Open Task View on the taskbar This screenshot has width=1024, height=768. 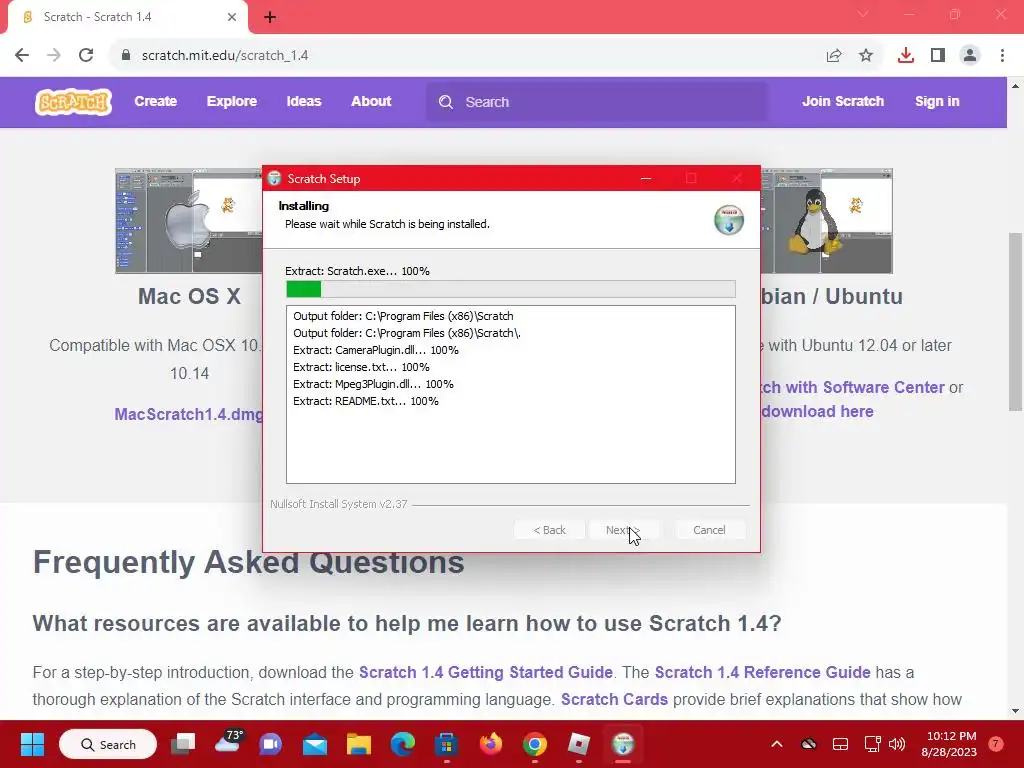183,744
